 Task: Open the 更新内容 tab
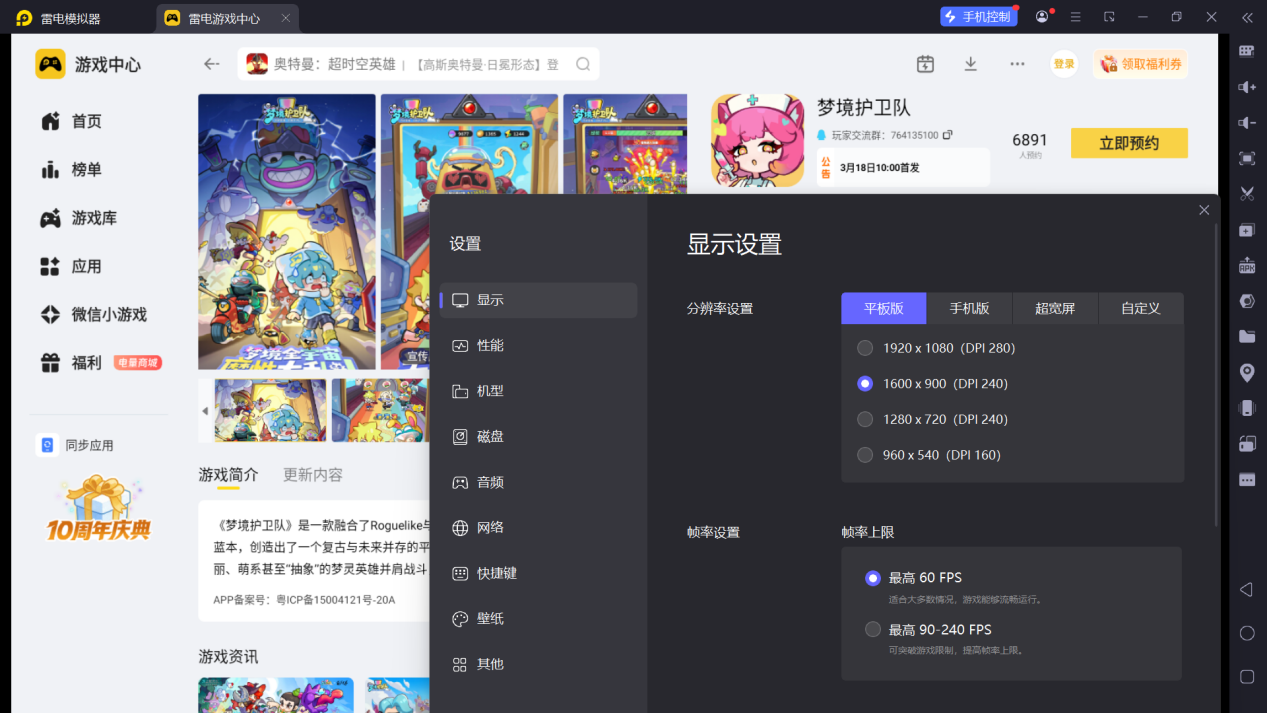point(311,474)
